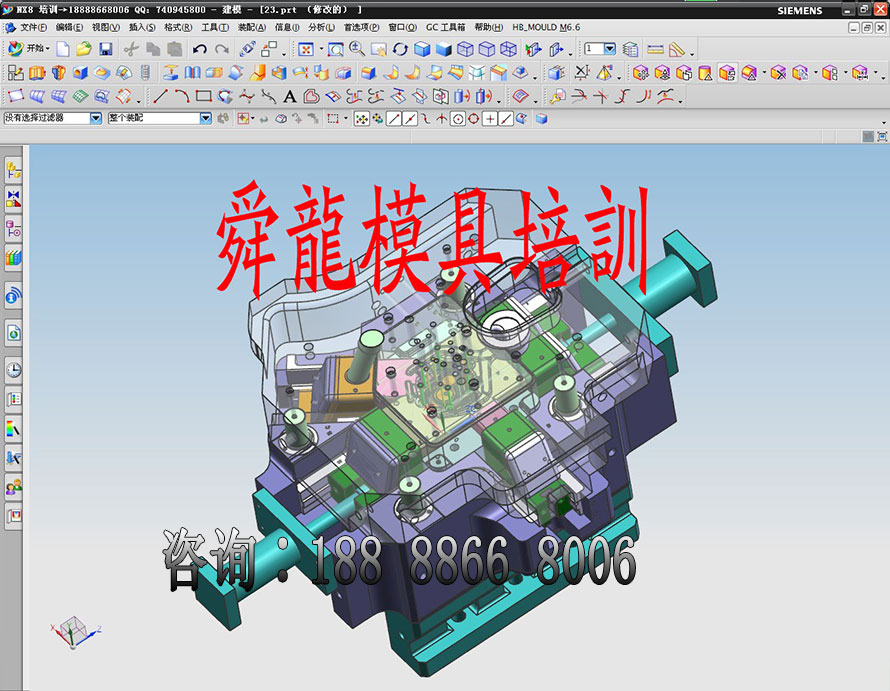This screenshot has height=691, width=890.
Task: Expand the rectangle selection method dropdown arrow
Action: pos(346,119)
